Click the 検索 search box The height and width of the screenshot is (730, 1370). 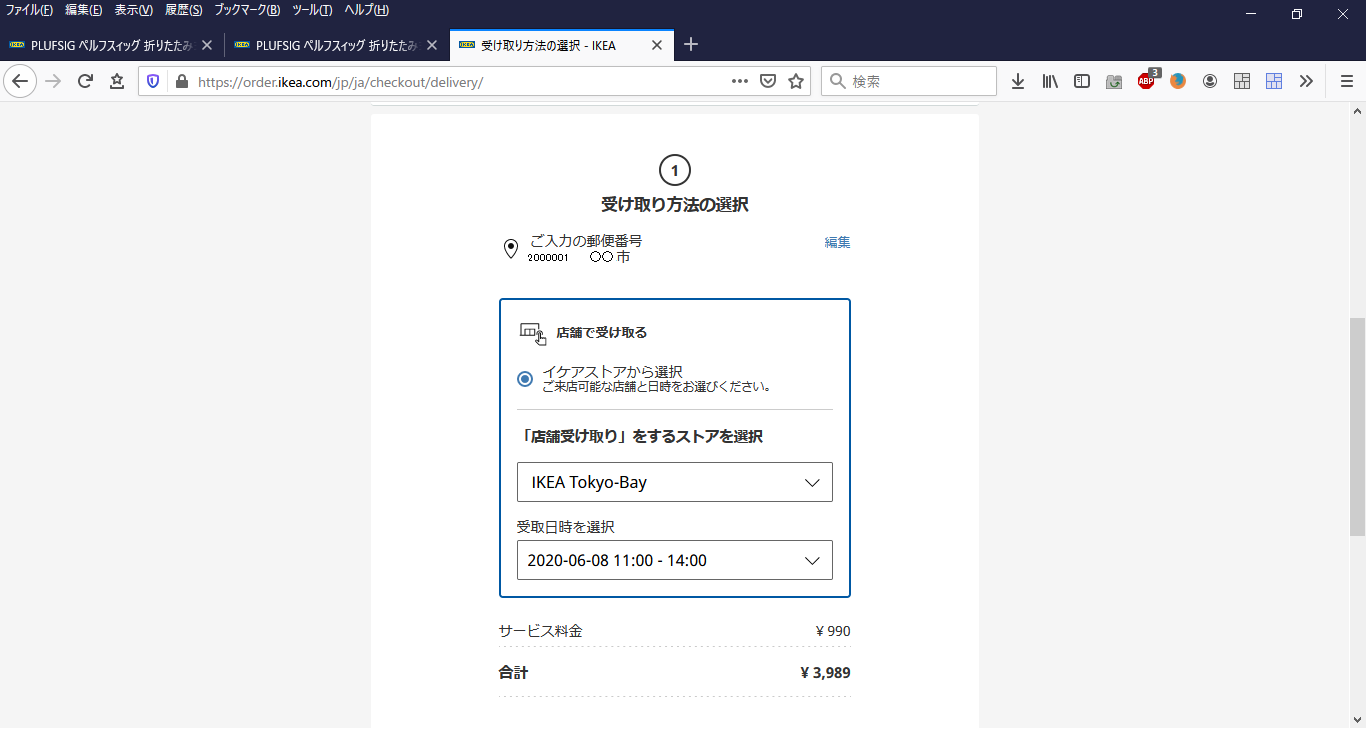click(909, 82)
